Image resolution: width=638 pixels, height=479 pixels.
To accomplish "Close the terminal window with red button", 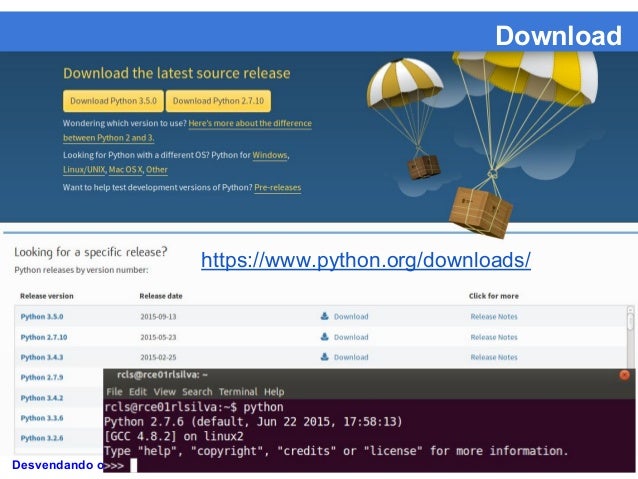I will click(625, 375).
